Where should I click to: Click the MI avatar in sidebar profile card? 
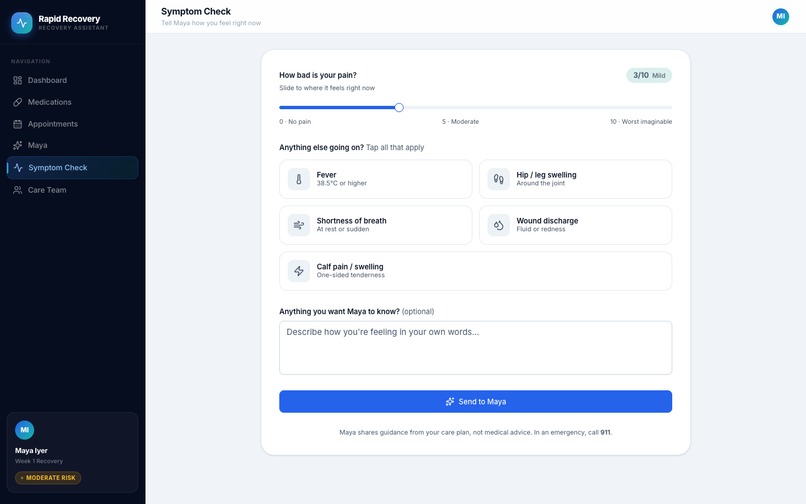pos(24,430)
